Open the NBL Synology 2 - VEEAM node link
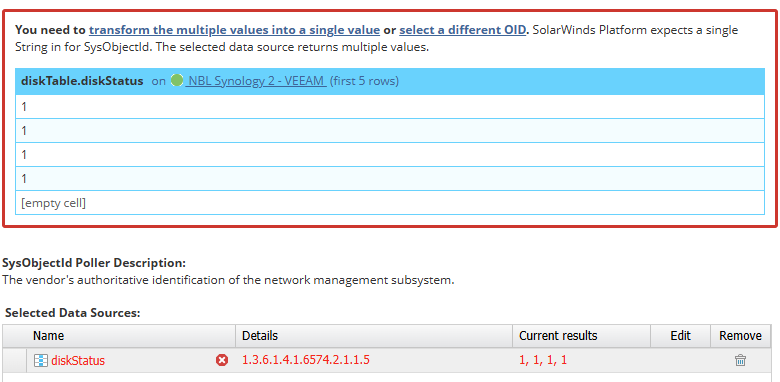The image size is (780, 382). click(x=256, y=81)
